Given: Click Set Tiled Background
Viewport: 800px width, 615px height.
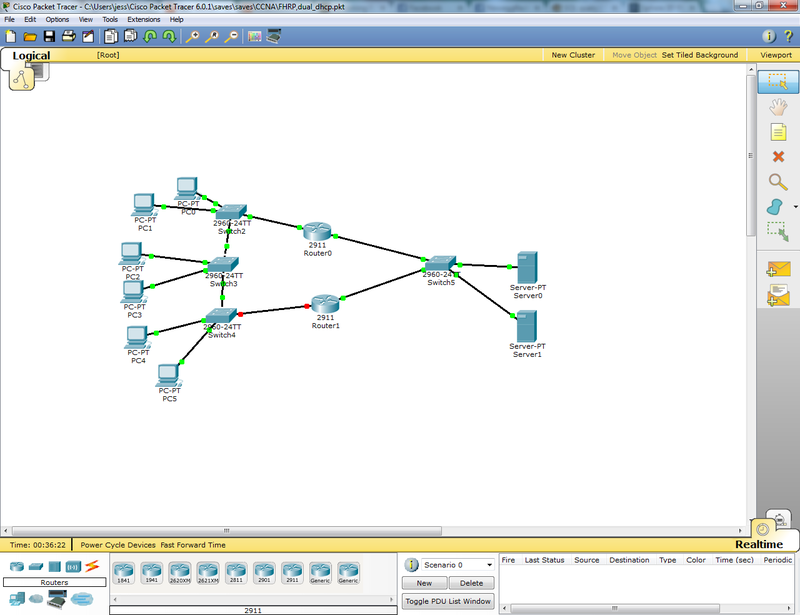Looking at the screenshot, I should (x=699, y=55).
